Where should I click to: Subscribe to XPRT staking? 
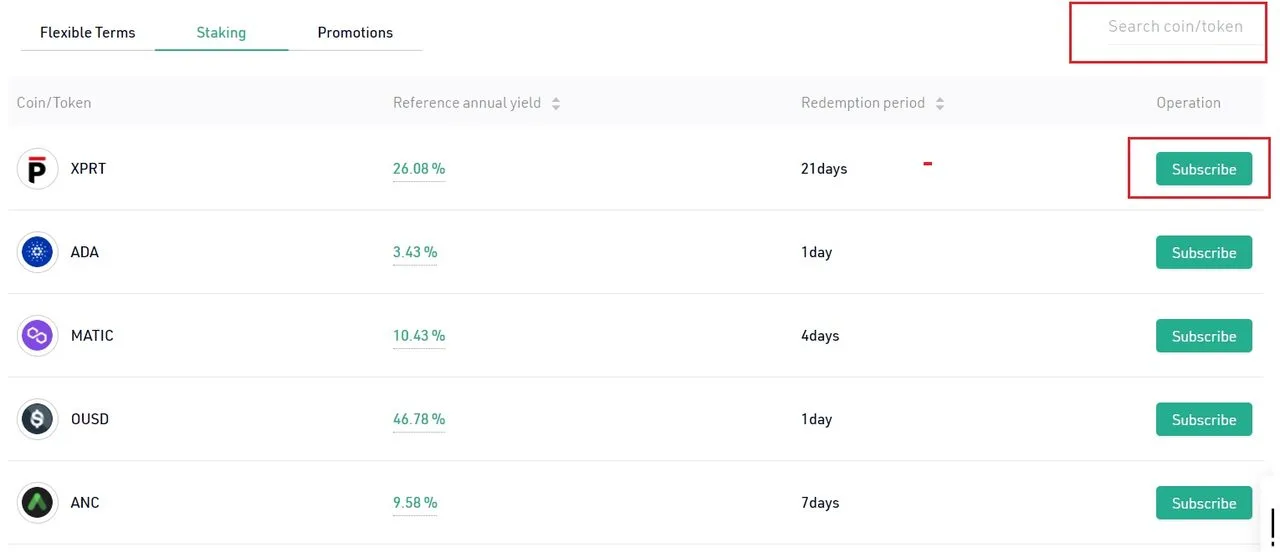coord(1204,169)
